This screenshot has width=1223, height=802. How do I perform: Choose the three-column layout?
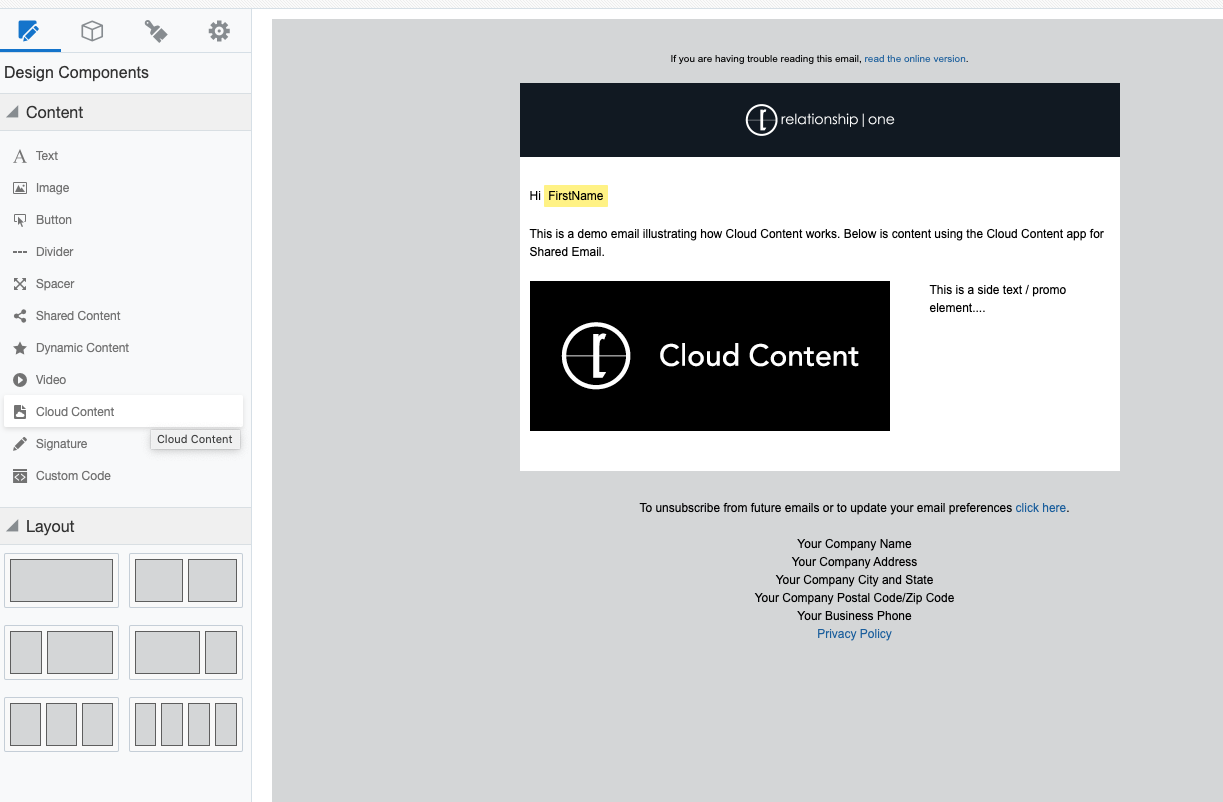[x=61, y=724]
